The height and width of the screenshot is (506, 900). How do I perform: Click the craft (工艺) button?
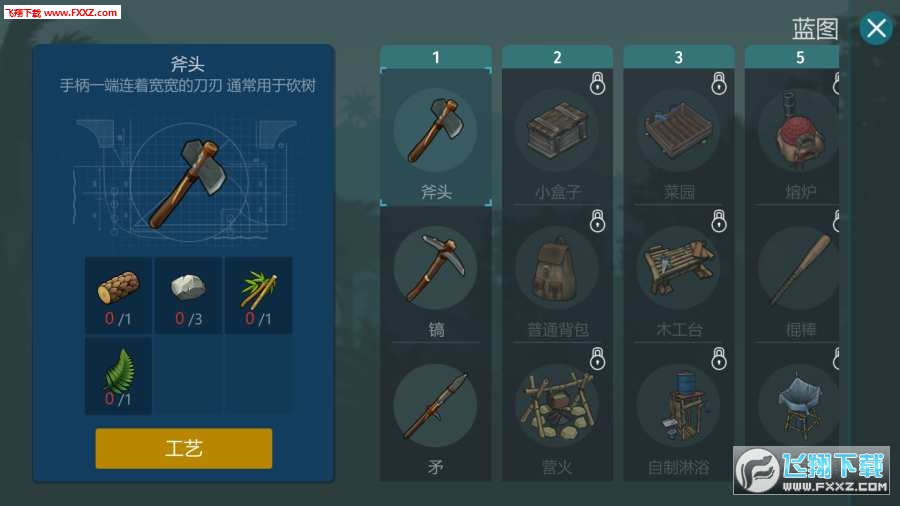(184, 448)
